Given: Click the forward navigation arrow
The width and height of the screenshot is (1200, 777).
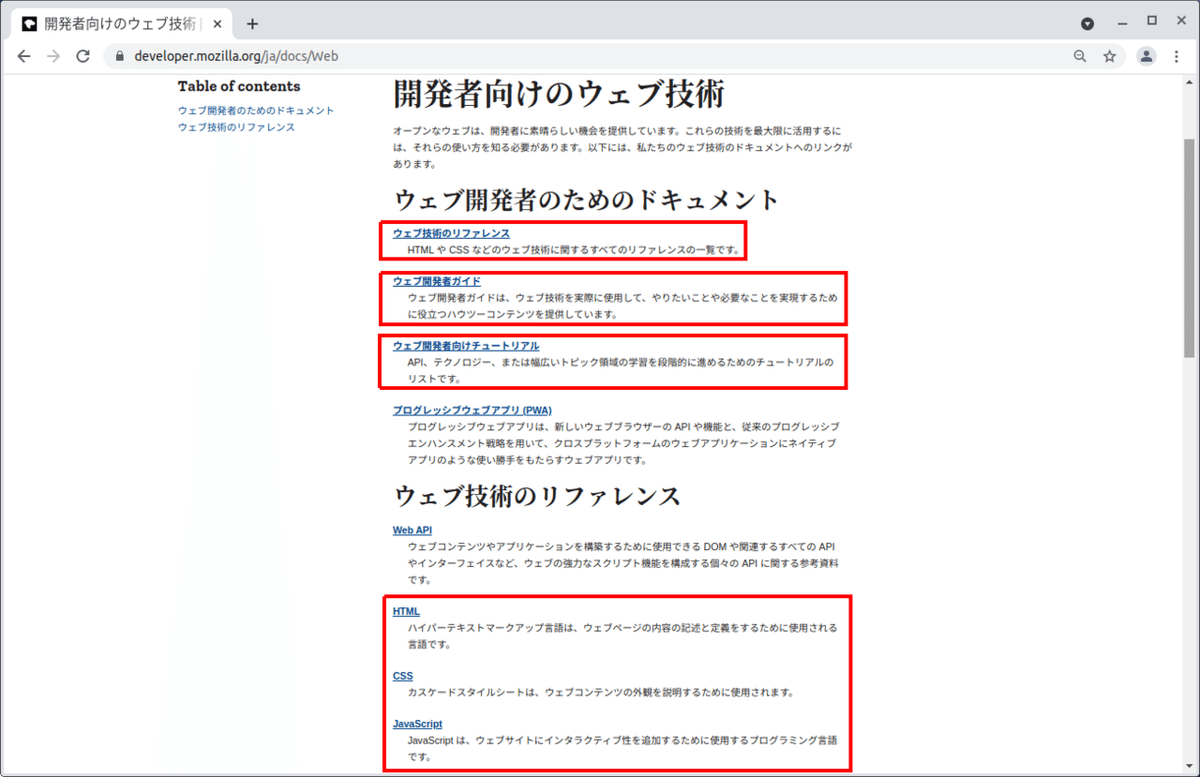Looking at the screenshot, I should pyautogui.click(x=53, y=56).
